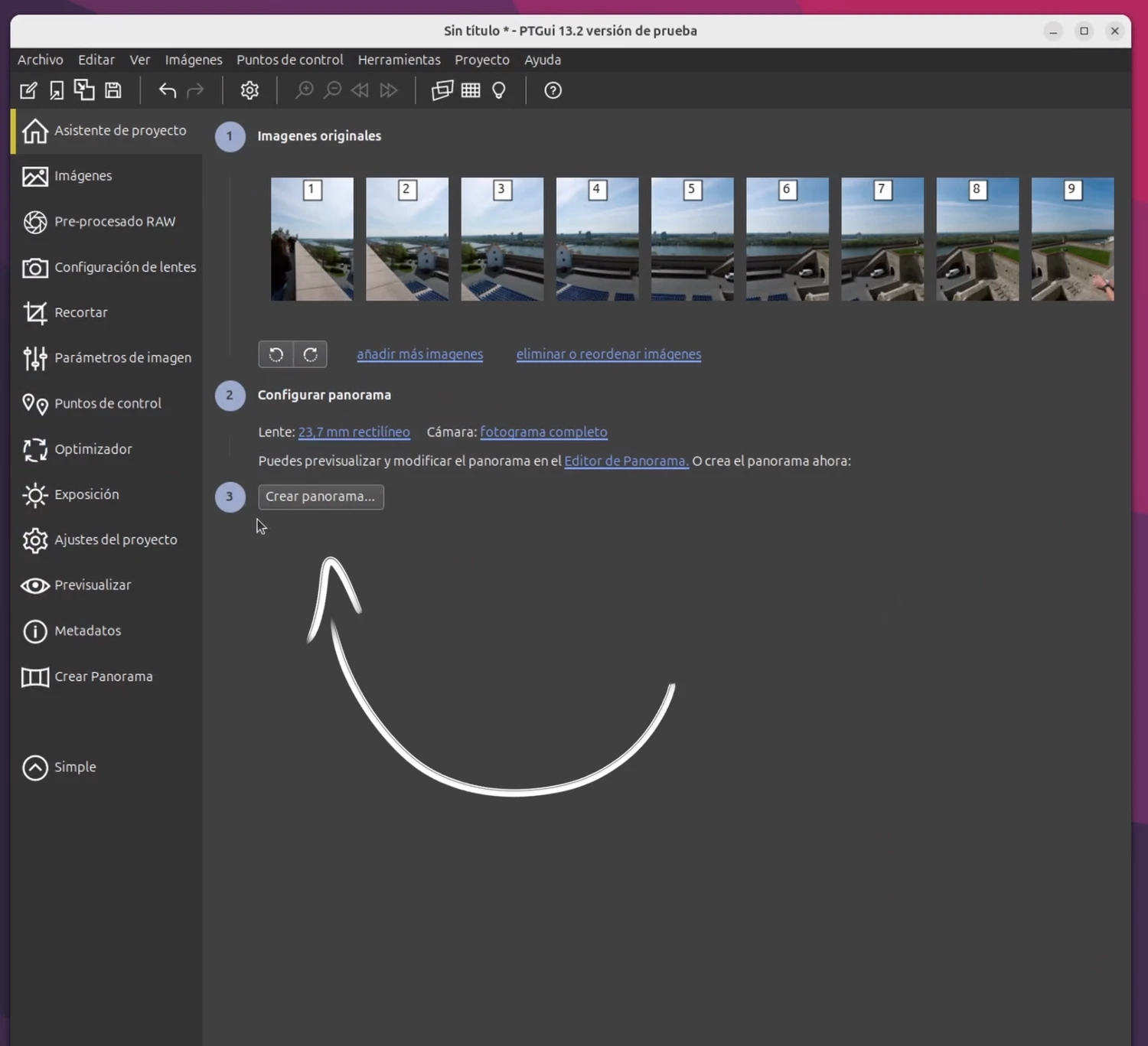Rotate images clockwise button
1148x1046 pixels.
pyautogui.click(x=310, y=354)
